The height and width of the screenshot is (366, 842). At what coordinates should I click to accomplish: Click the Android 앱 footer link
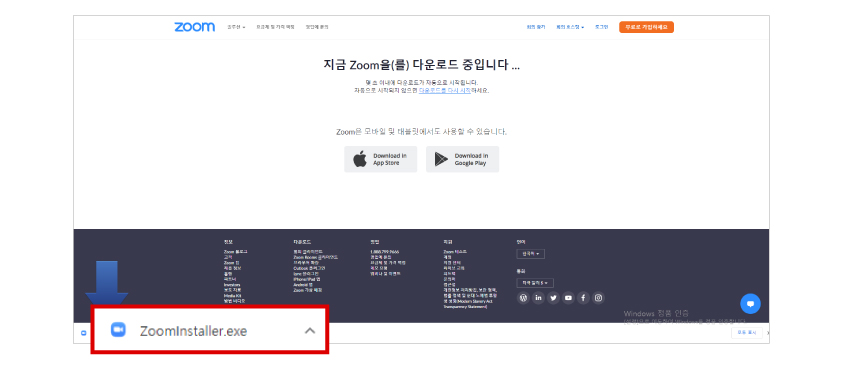coord(303,285)
